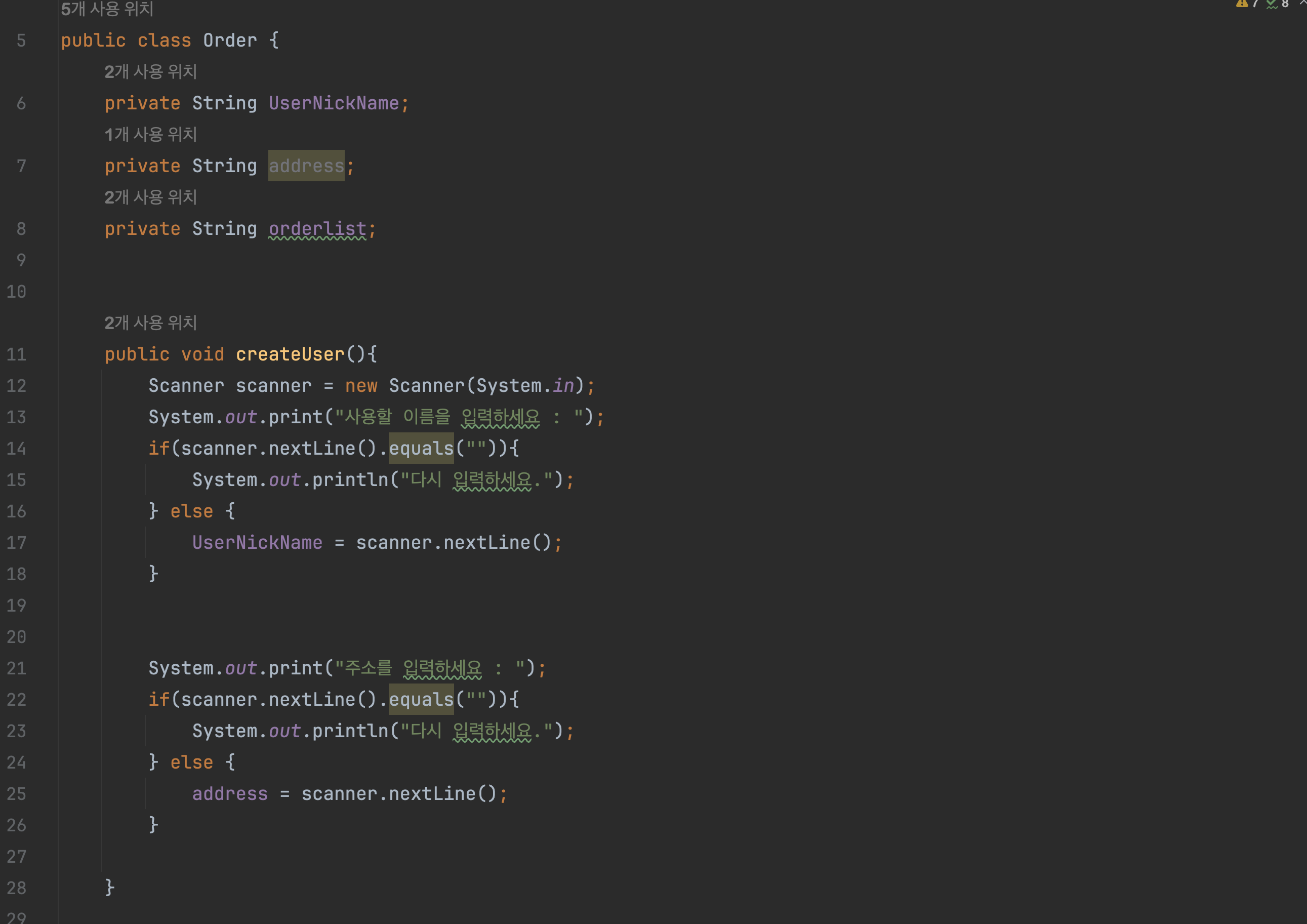The width and height of the screenshot is (1307, 924).
Task: Click gutter at line number 22
Action: coord(17,699)
